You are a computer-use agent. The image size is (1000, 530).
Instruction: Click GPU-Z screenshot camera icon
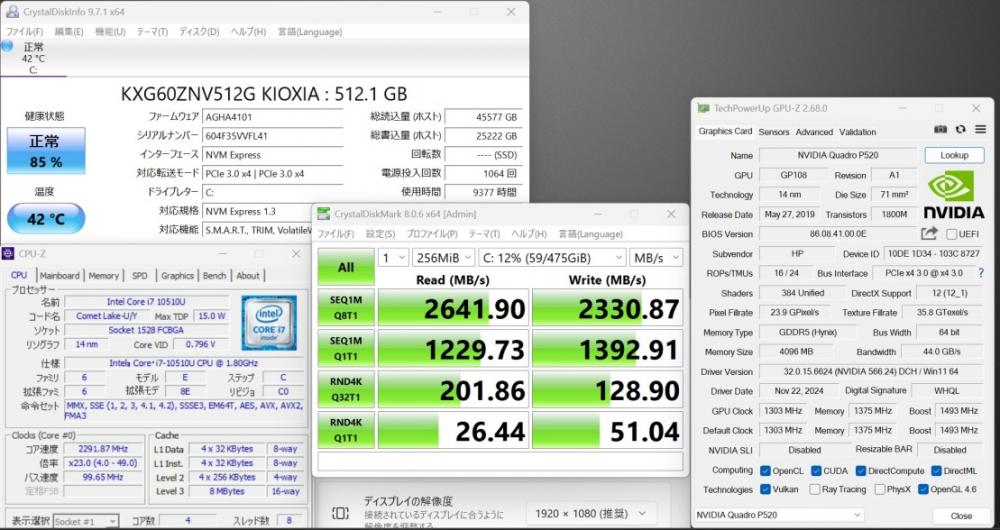pos(940,129)
